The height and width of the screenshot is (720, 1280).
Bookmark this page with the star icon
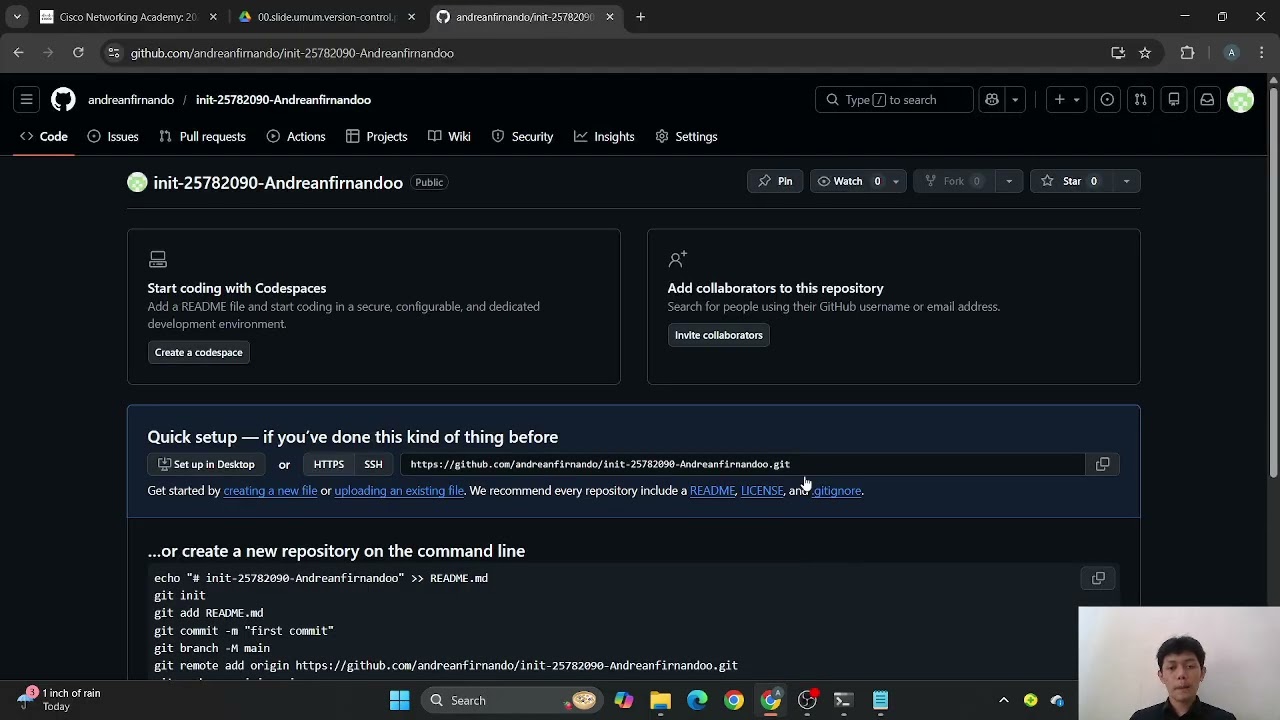[1145, 53]
